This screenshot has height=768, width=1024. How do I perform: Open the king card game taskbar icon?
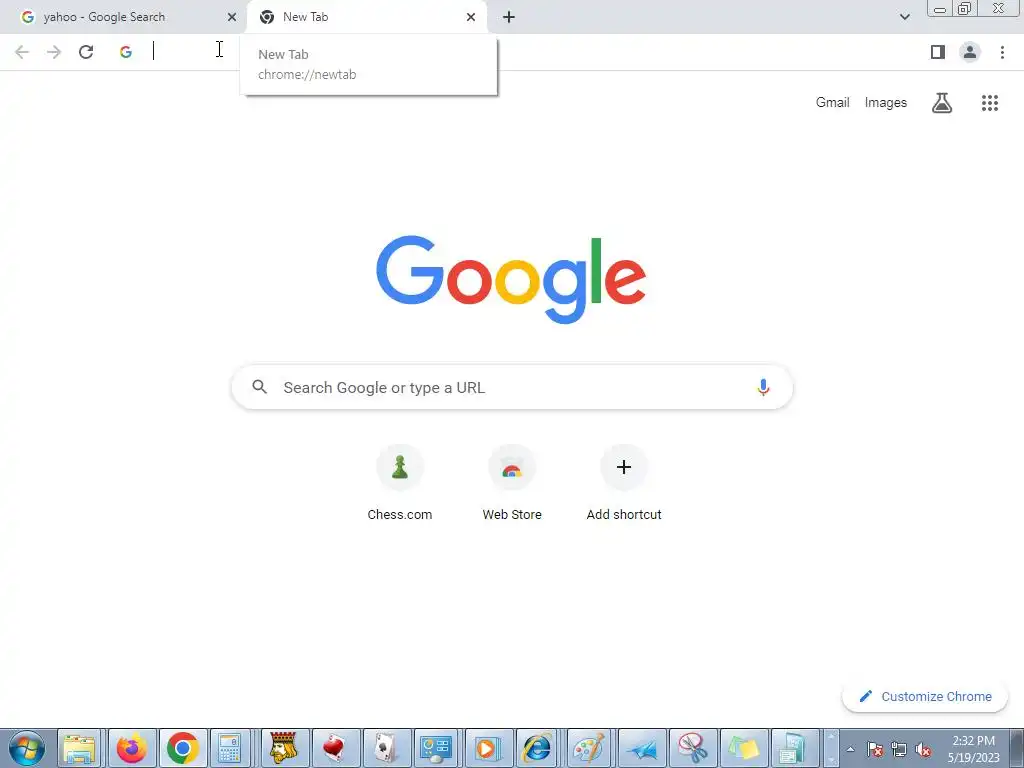pos(283,748)
